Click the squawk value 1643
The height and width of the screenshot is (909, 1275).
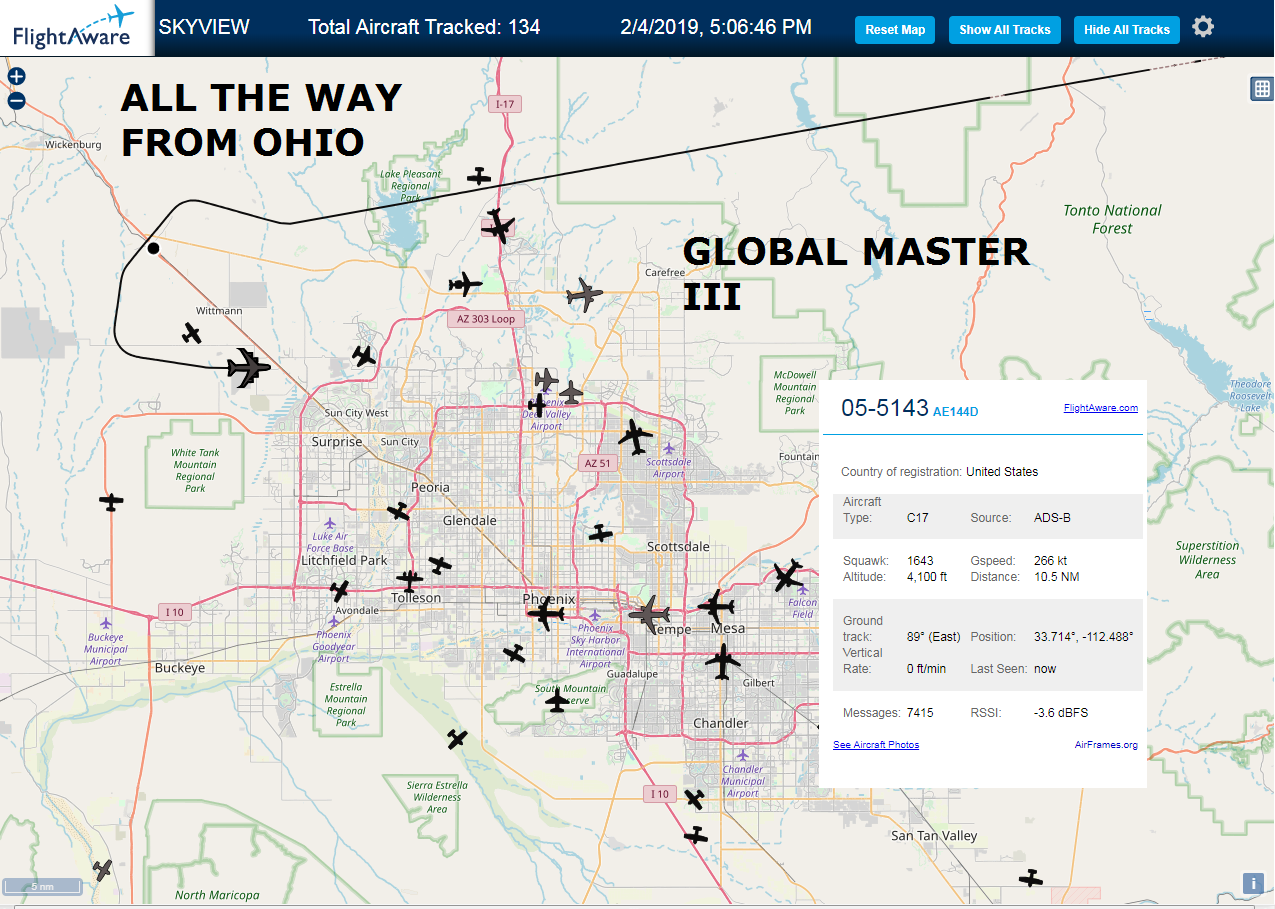pyautogui.click(x=920, y=561)
